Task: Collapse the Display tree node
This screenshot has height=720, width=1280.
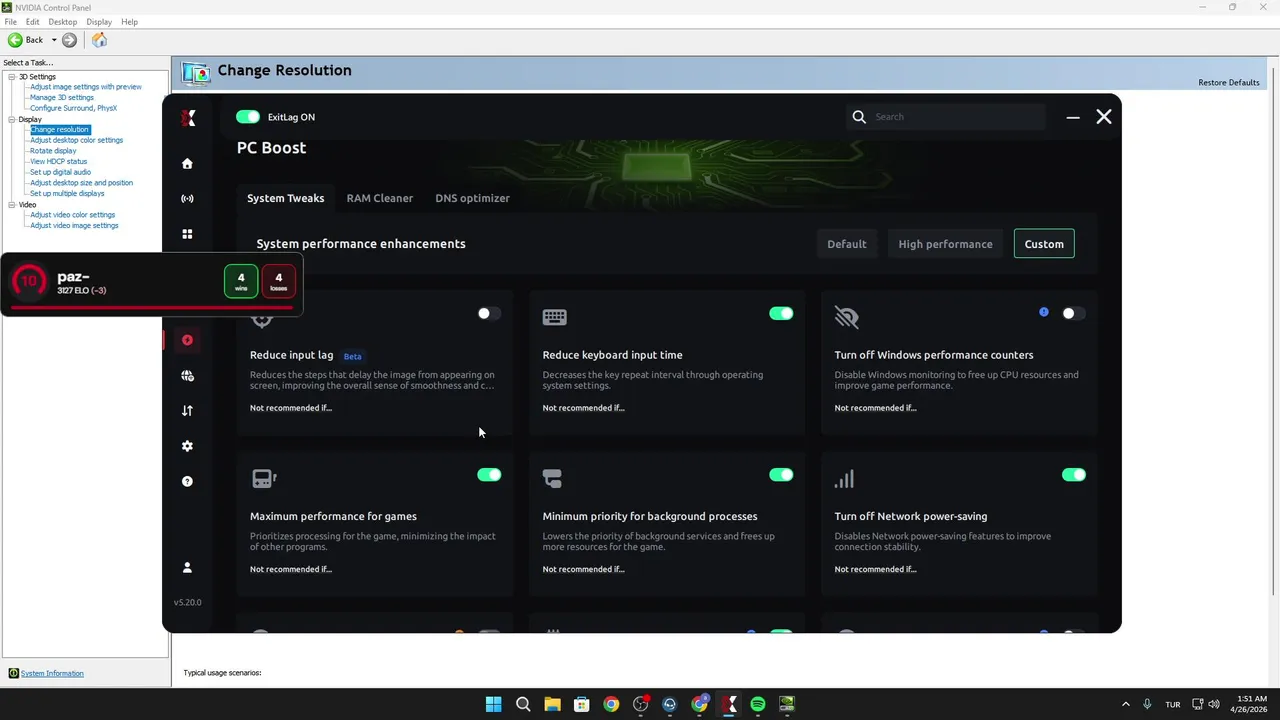Action: point(12,119)
